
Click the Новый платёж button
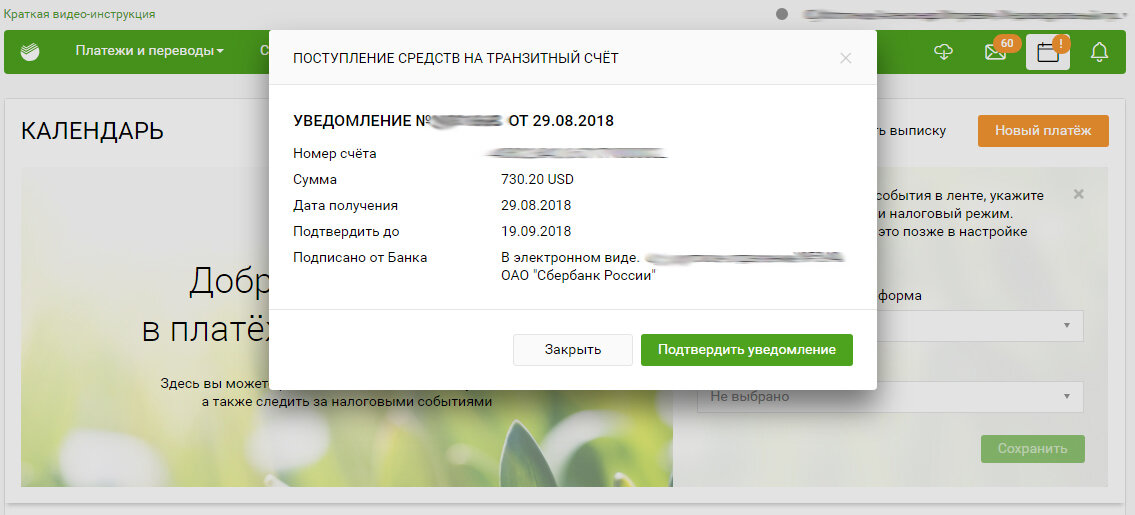point(1043,131)
